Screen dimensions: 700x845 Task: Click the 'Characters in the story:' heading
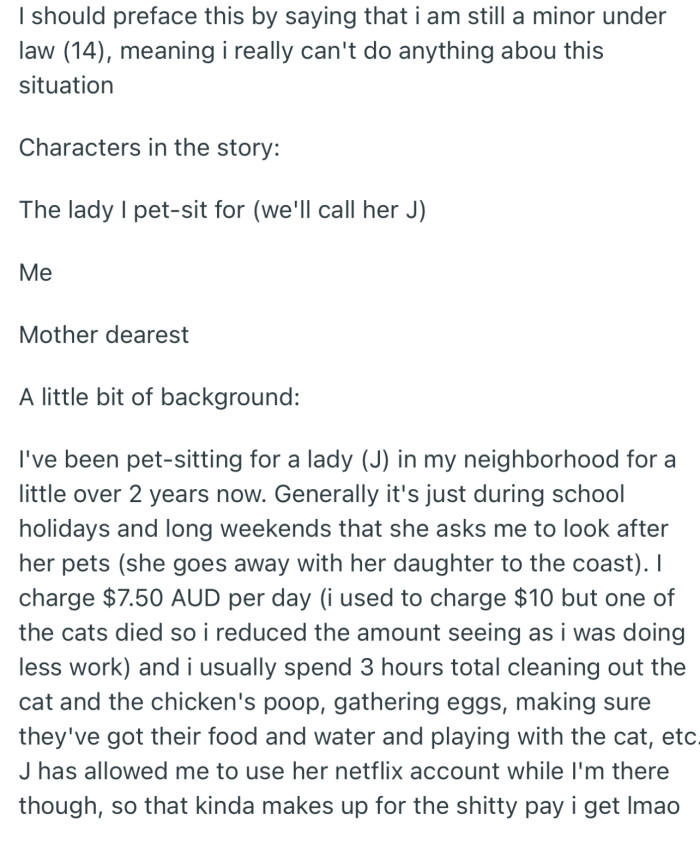(x=150, y=148)
